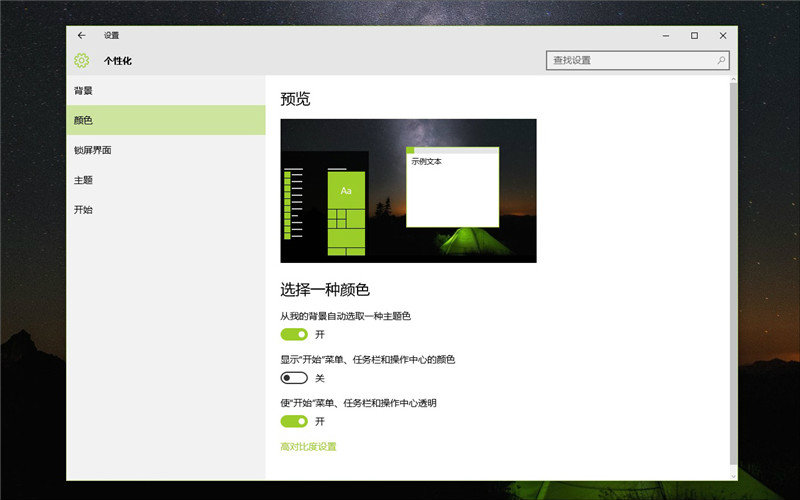Enable 显示"开始"菜单、任务栏和操作中心的颜色 toggle

point(294,378)
